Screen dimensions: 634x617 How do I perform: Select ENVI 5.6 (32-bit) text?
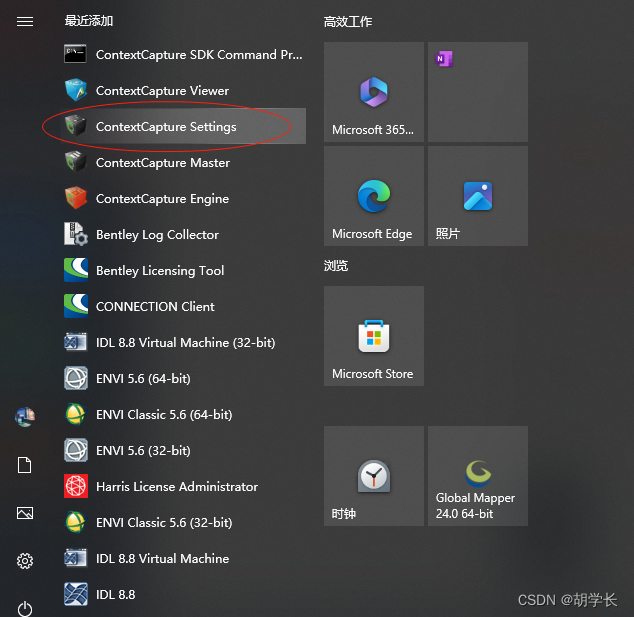pos(143,450)
